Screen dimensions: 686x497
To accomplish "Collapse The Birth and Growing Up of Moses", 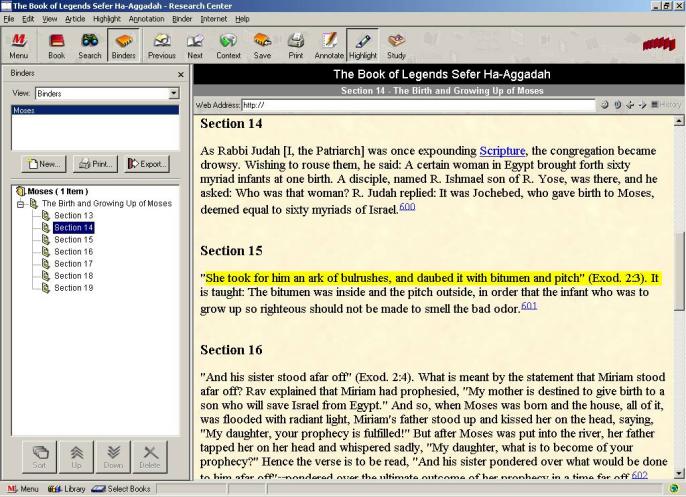I will click(x=20, y=204).
